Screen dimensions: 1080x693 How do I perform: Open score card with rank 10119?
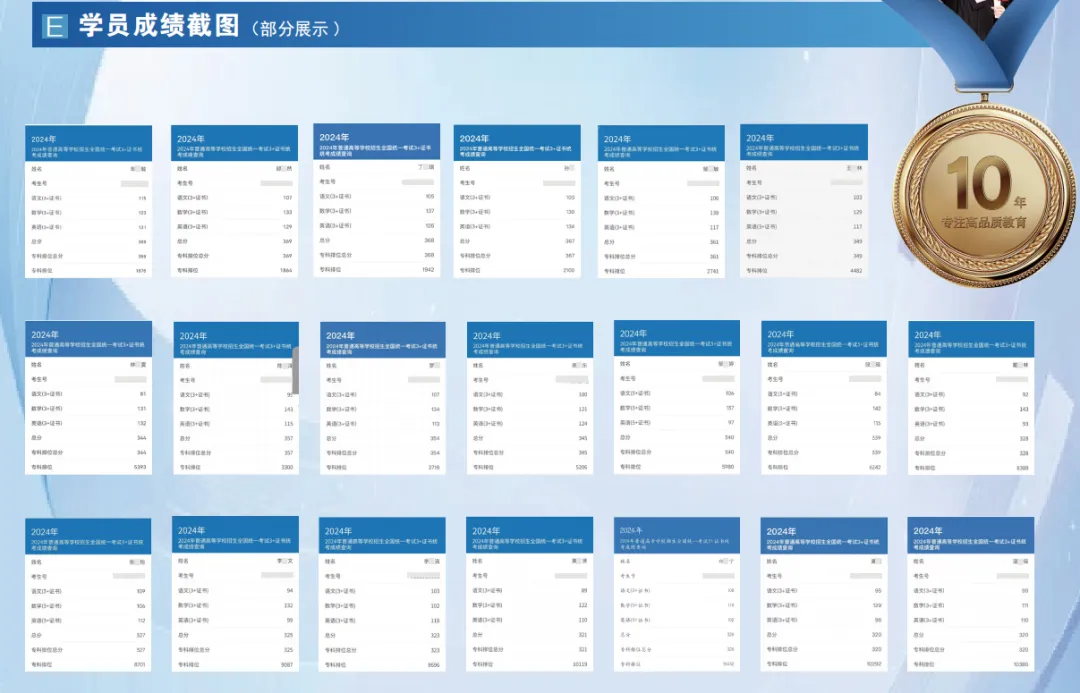point(530,594)
